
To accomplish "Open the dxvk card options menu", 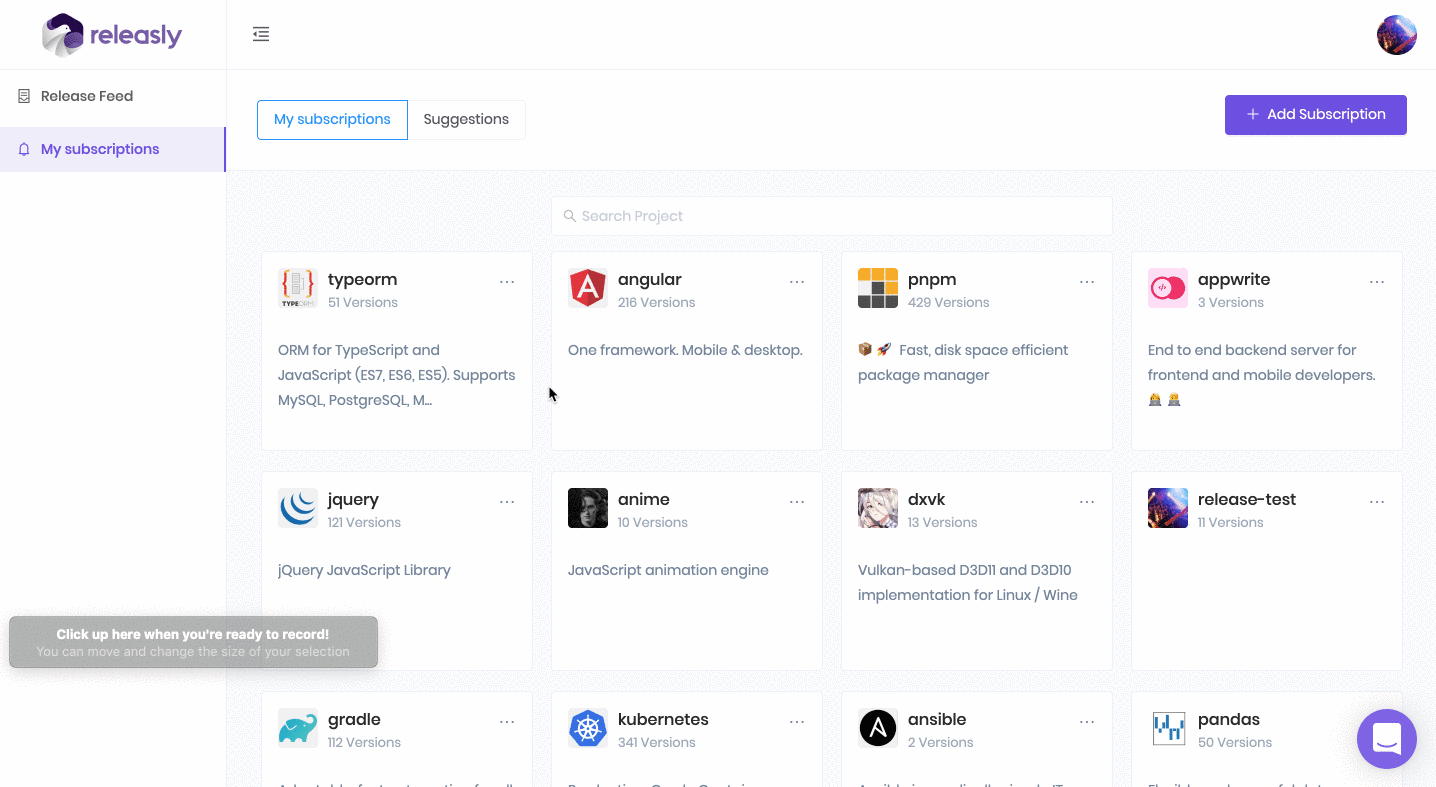I will pyautogui.click(x=1087, y=502).
